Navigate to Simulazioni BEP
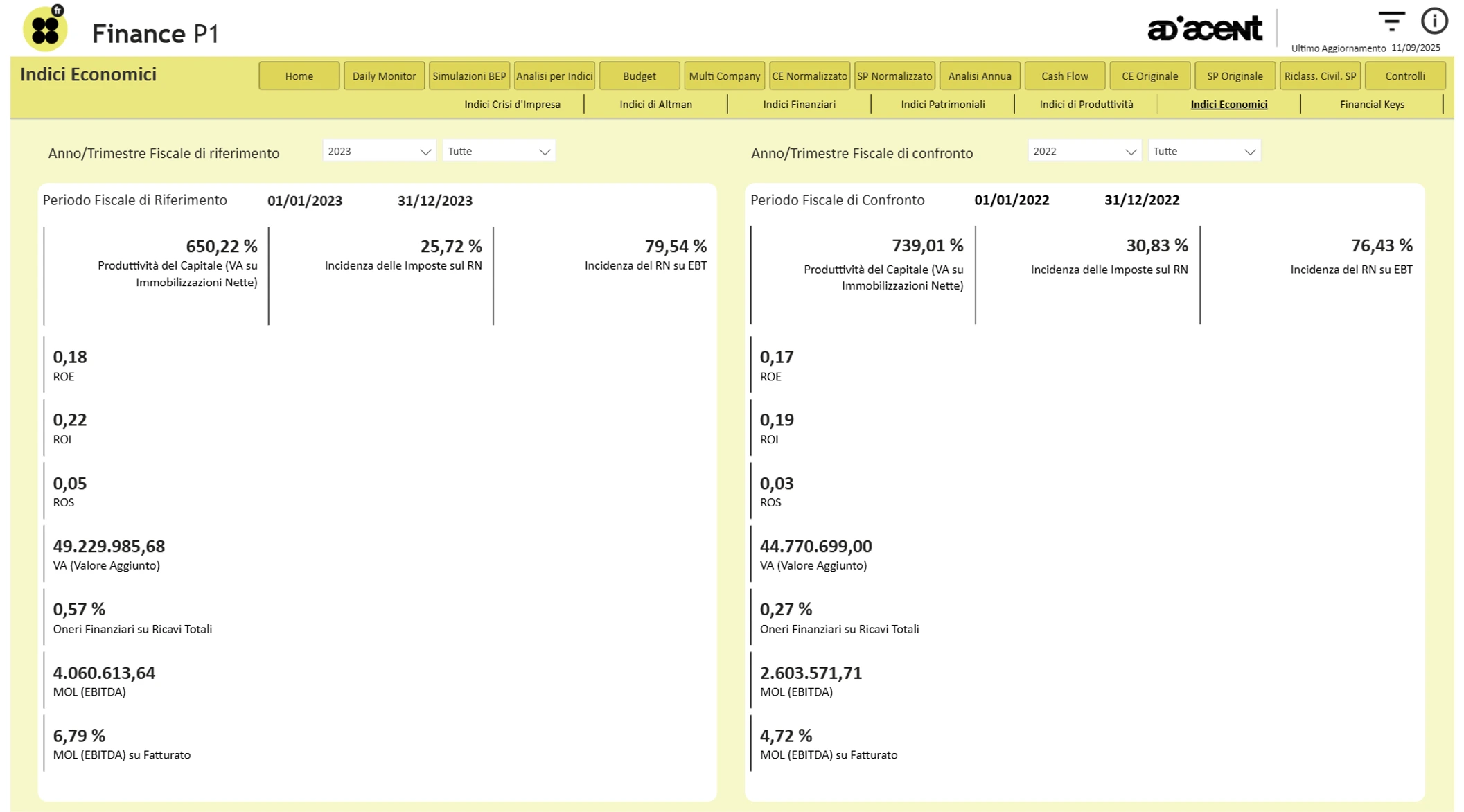This screenshot has height=812, width=1464. (x=469, y=76)
